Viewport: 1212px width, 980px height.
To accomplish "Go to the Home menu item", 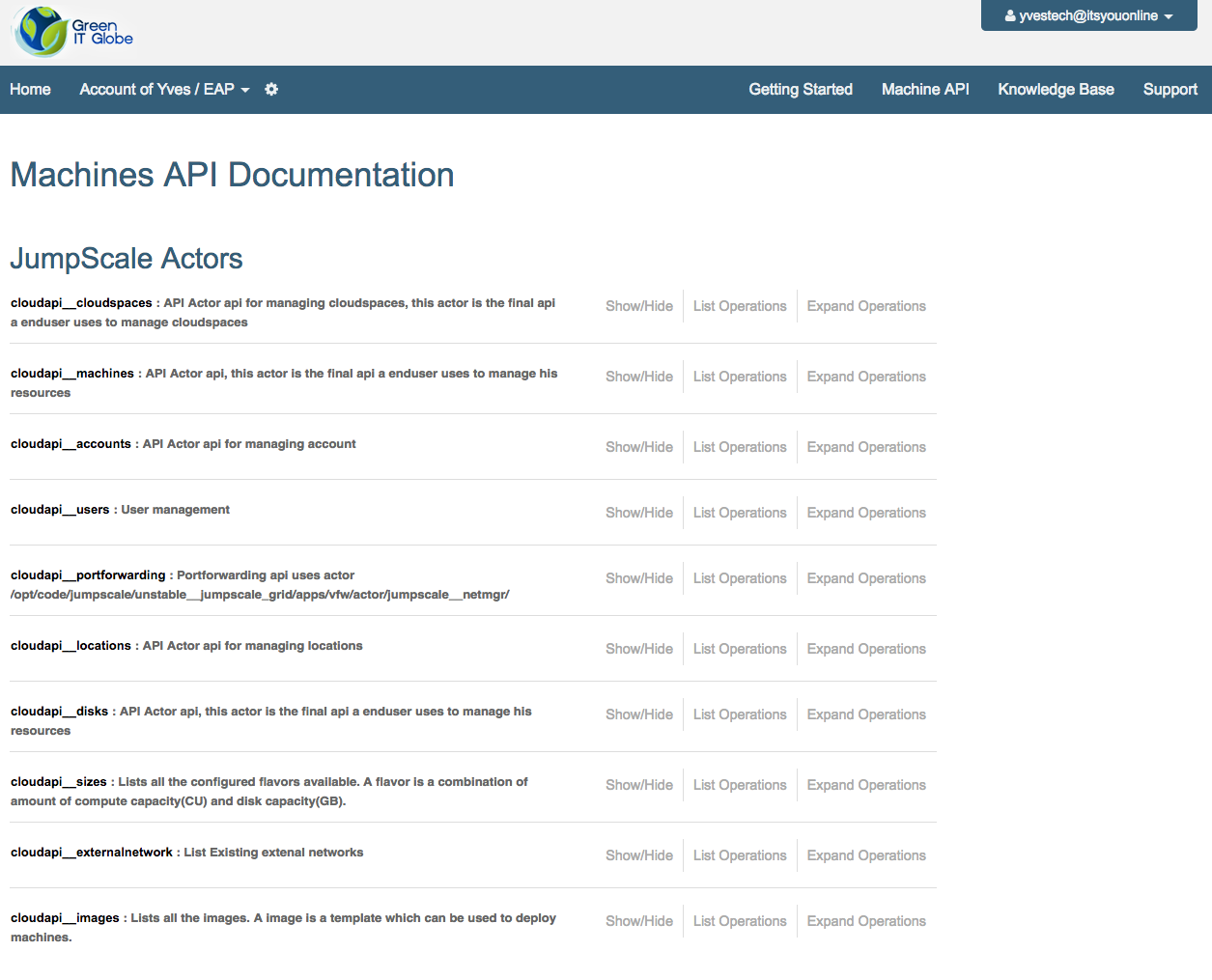I will tap(30, 90).
